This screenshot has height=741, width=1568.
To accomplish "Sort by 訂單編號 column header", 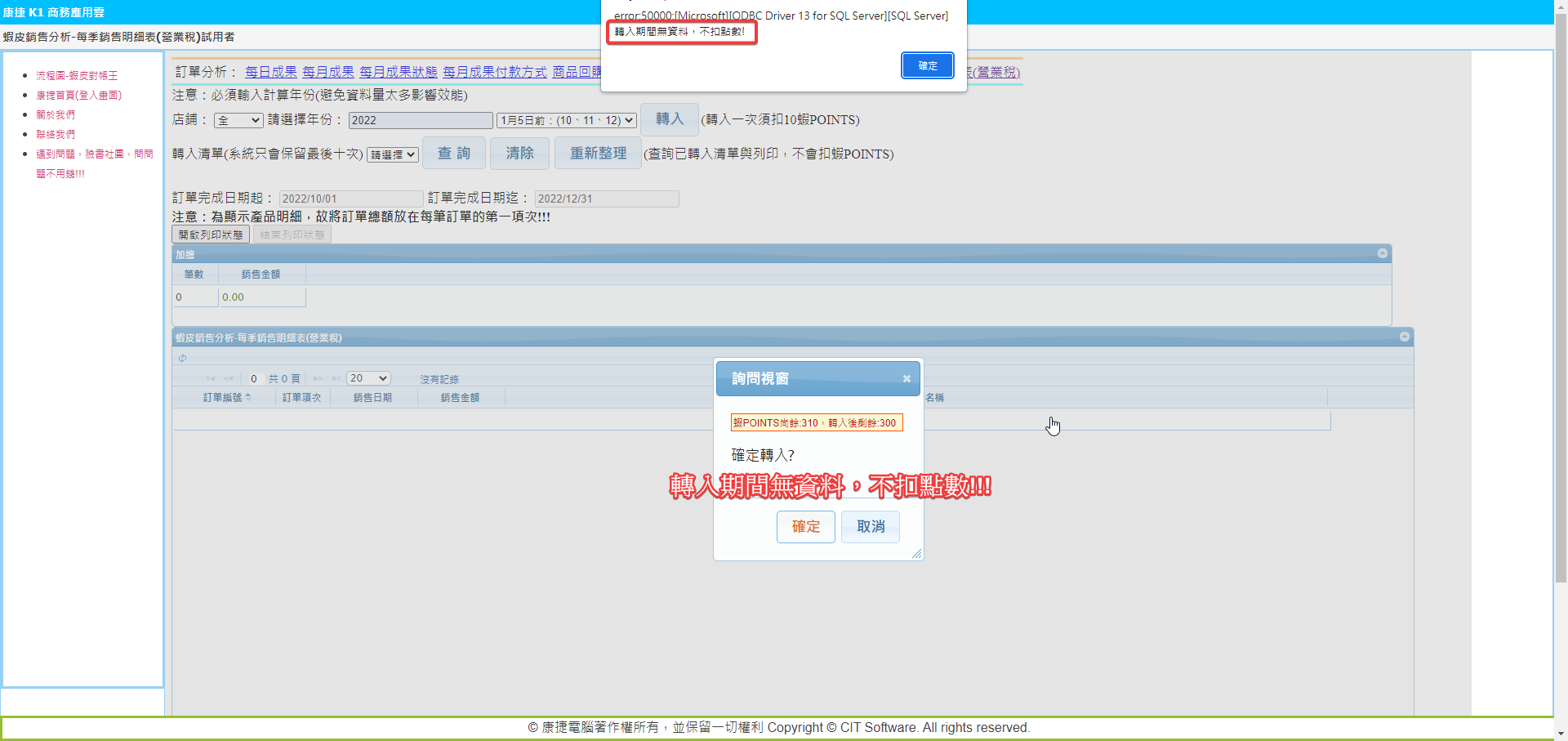I will [x=223, y=398].
